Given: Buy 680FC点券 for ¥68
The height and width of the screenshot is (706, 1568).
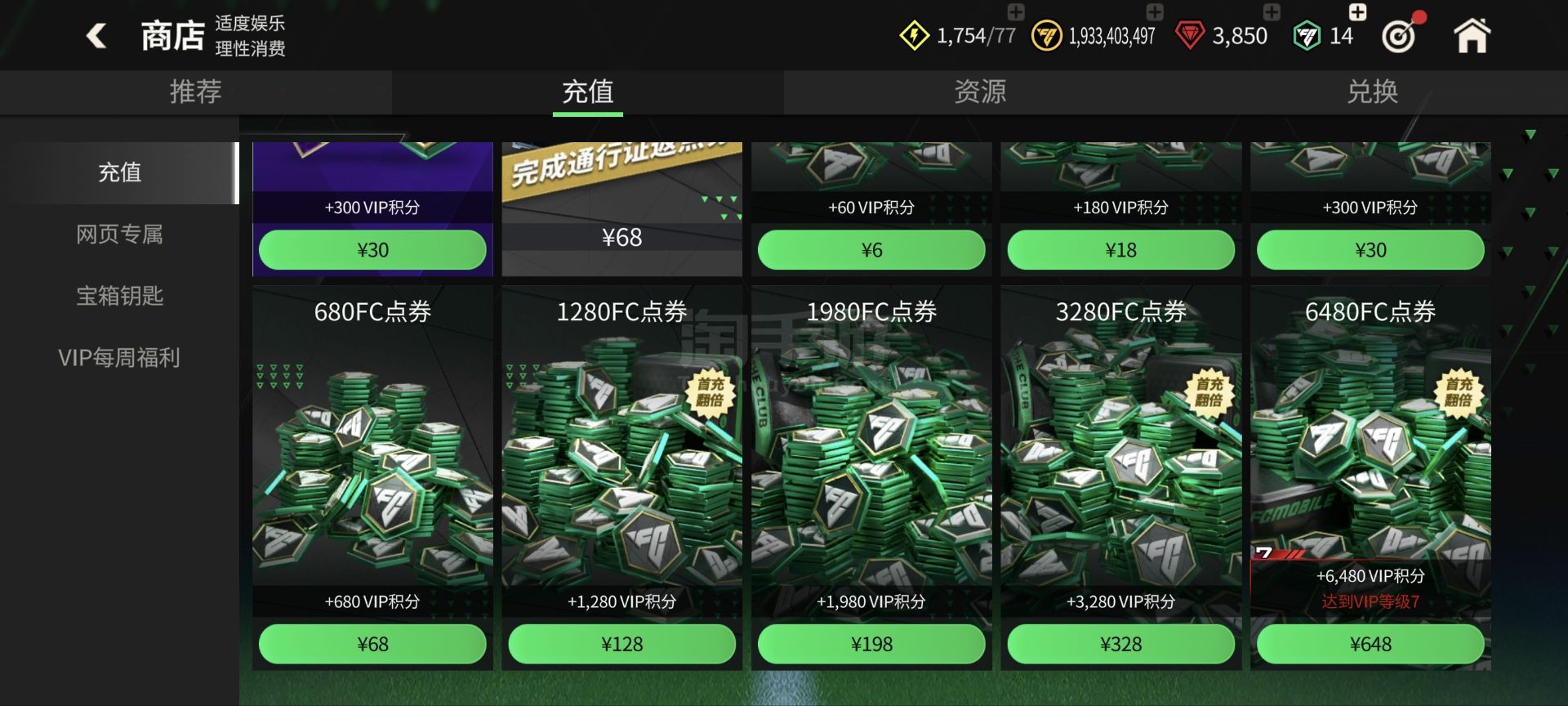Looking at the screenshot, I should [x=372, y=644].
